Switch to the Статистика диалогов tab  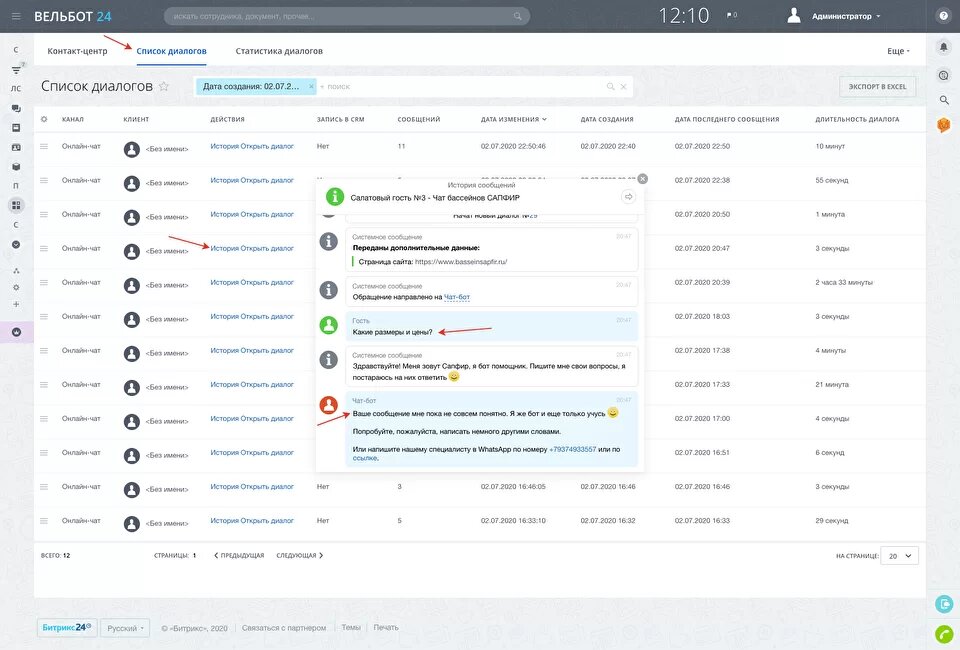[279, 51]
